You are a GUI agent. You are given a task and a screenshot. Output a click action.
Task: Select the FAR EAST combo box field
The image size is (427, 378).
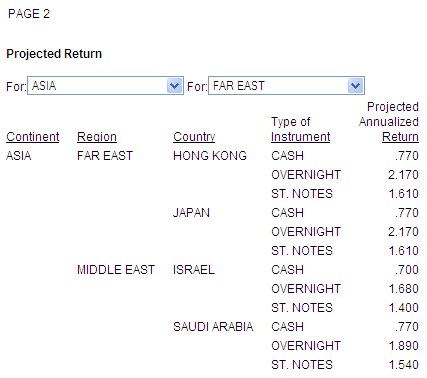point(286,86)
